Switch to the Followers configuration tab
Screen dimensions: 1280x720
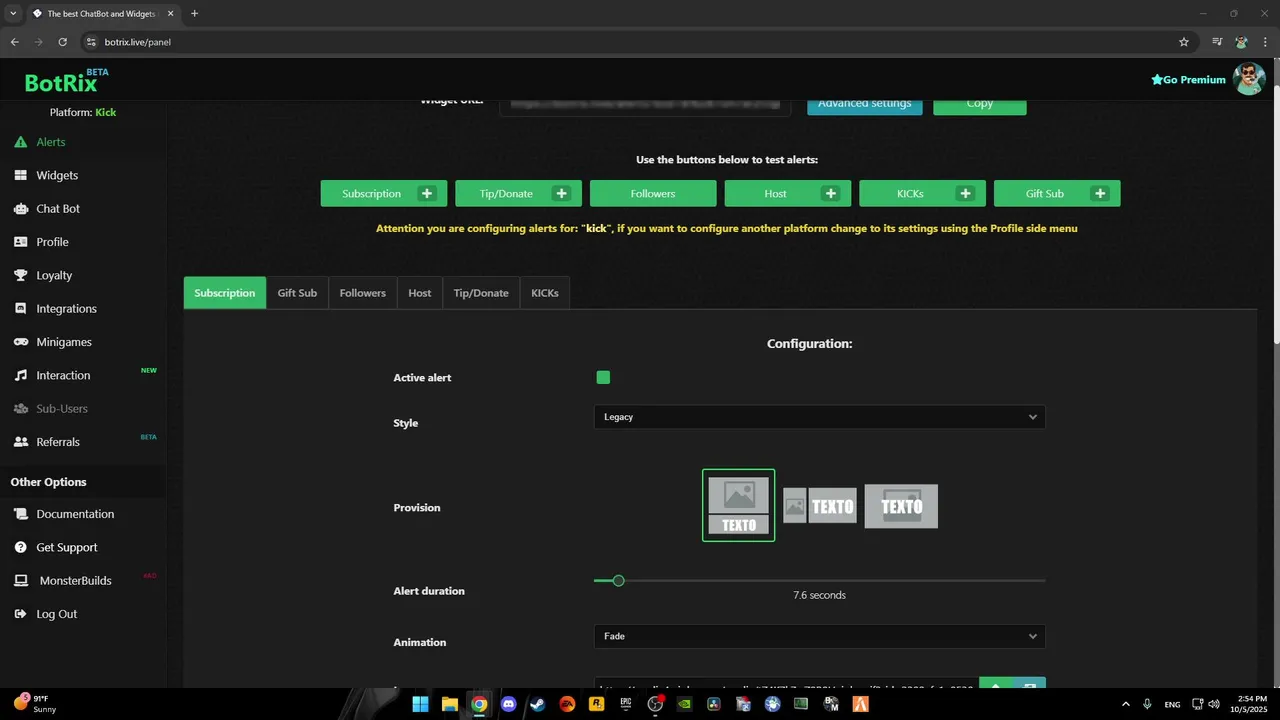coord(362,293)
